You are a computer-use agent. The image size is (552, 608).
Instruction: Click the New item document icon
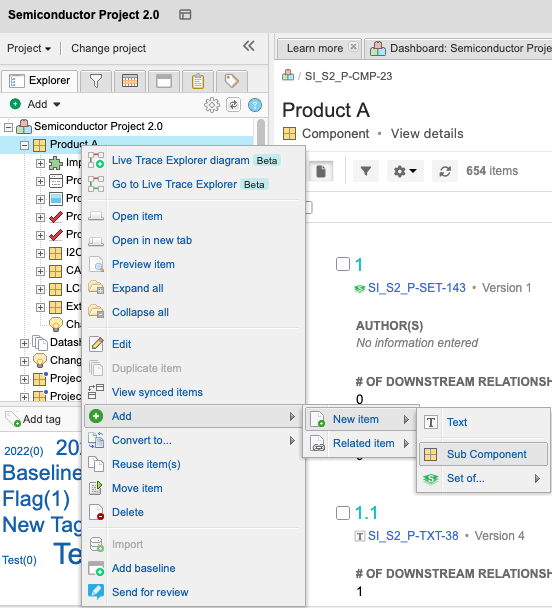317,419
